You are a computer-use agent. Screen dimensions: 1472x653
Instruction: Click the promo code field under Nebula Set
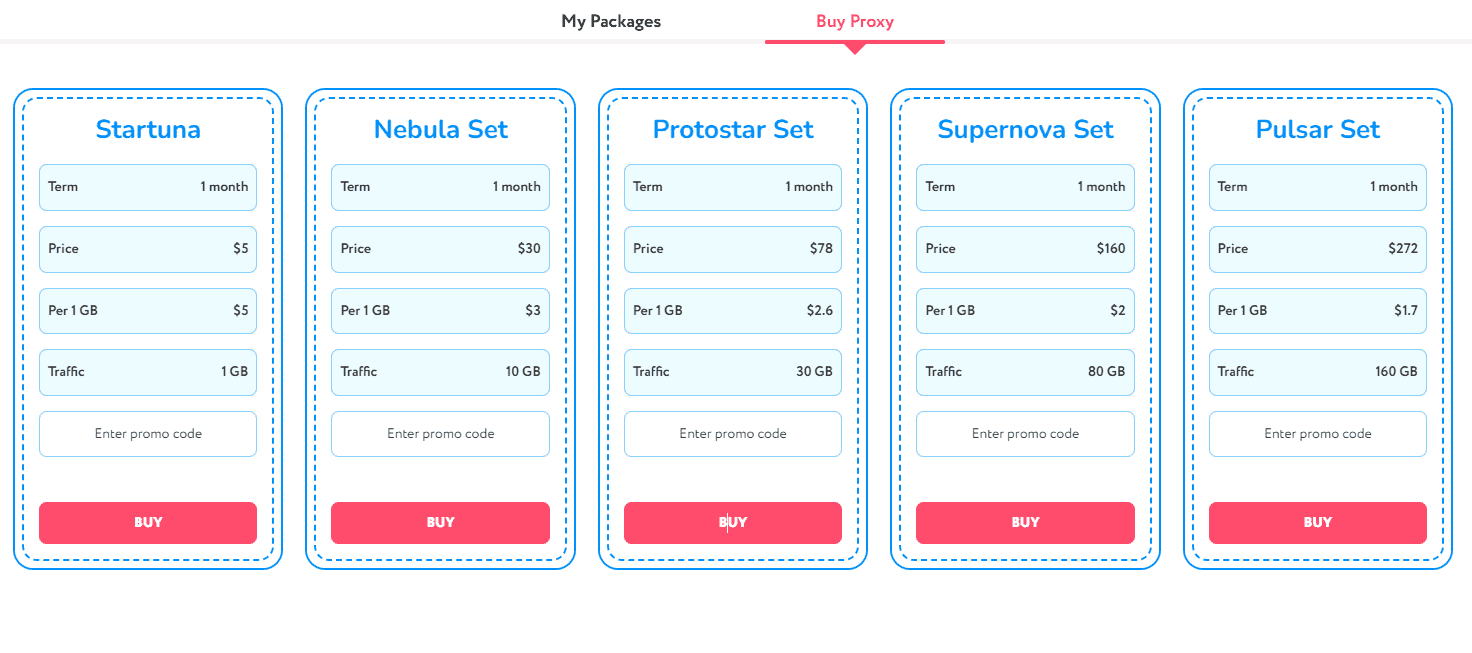click(x=440, y=433)
